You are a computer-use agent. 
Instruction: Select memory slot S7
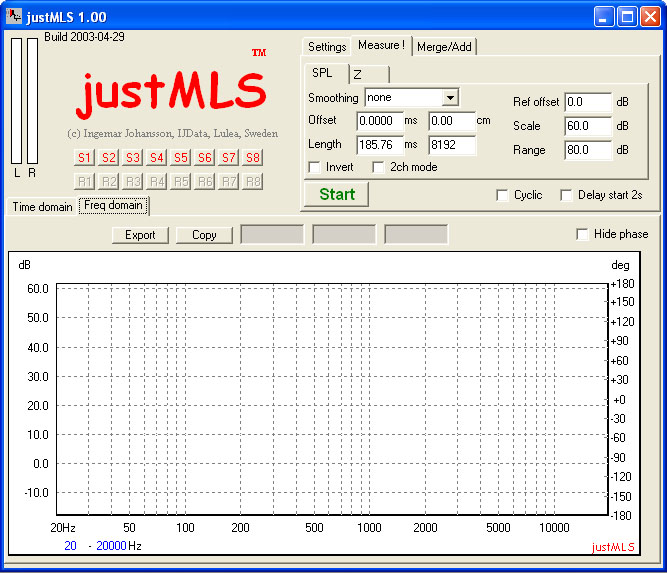pos(228,157)
